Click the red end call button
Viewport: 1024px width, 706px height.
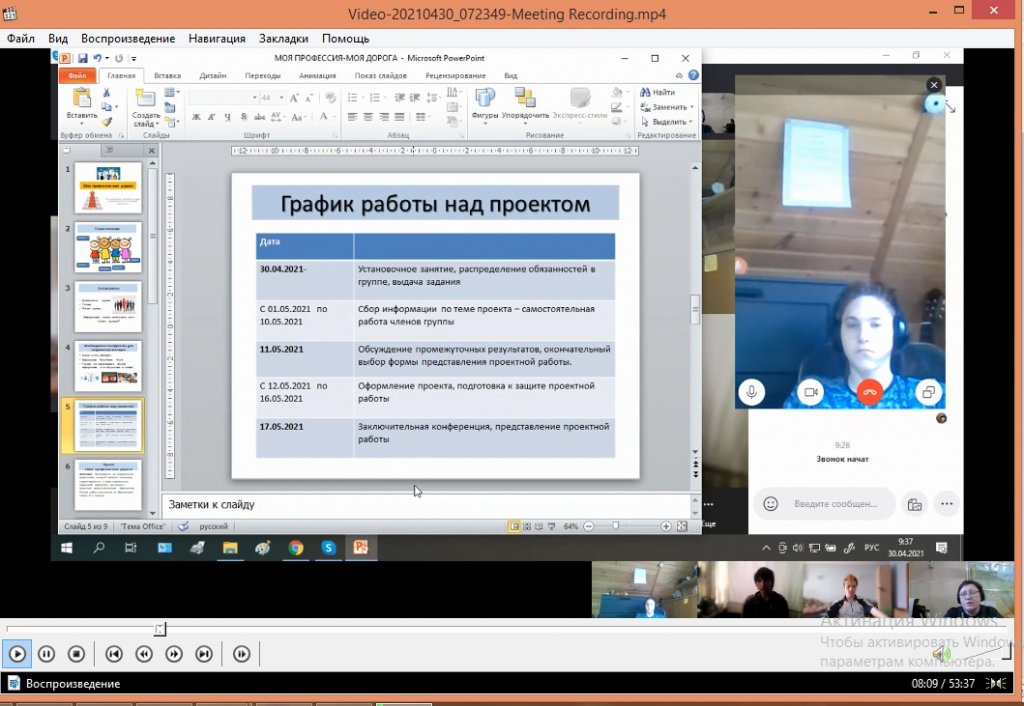869,392
